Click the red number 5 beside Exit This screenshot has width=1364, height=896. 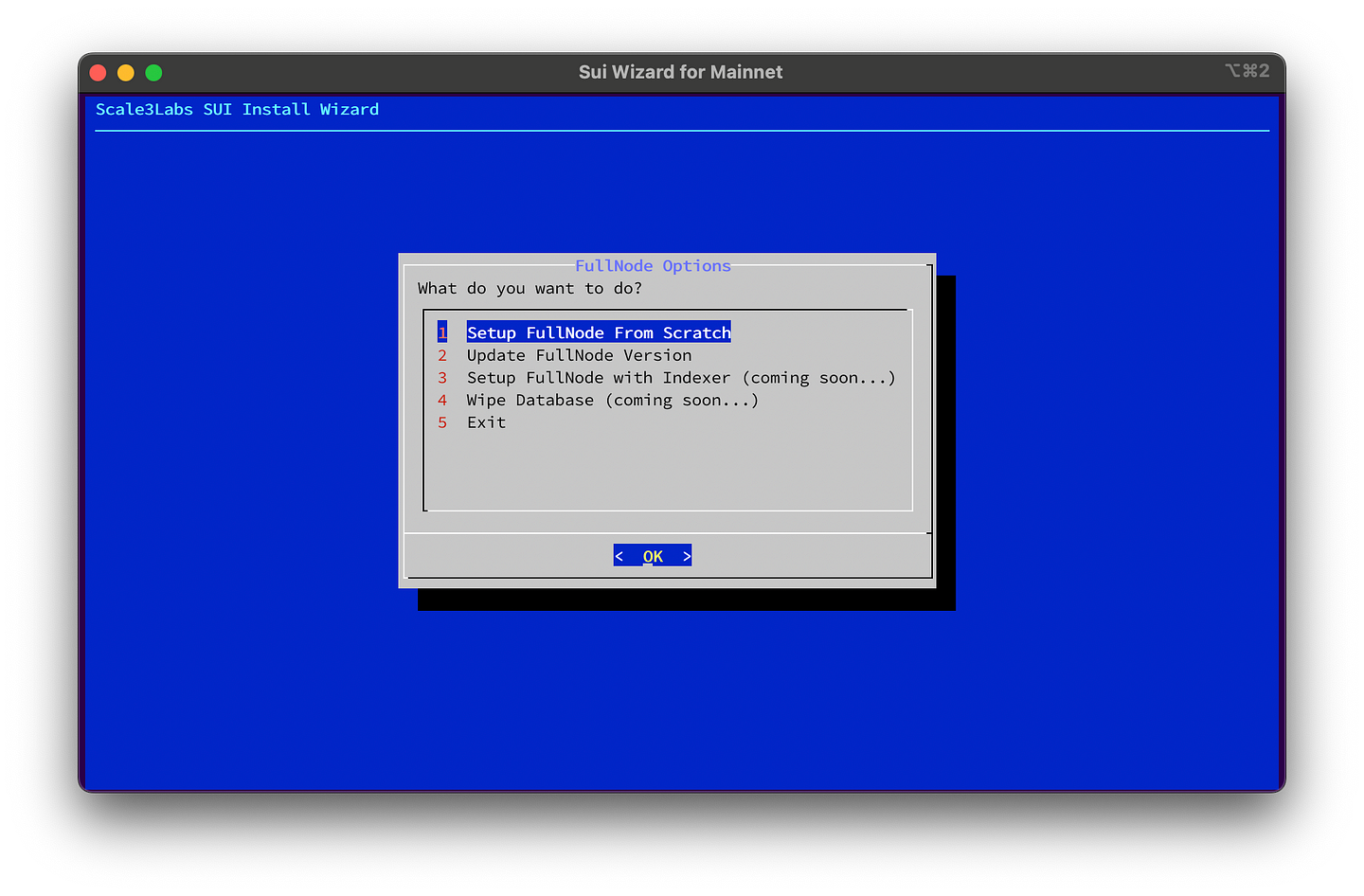click(x=442, y=422)
